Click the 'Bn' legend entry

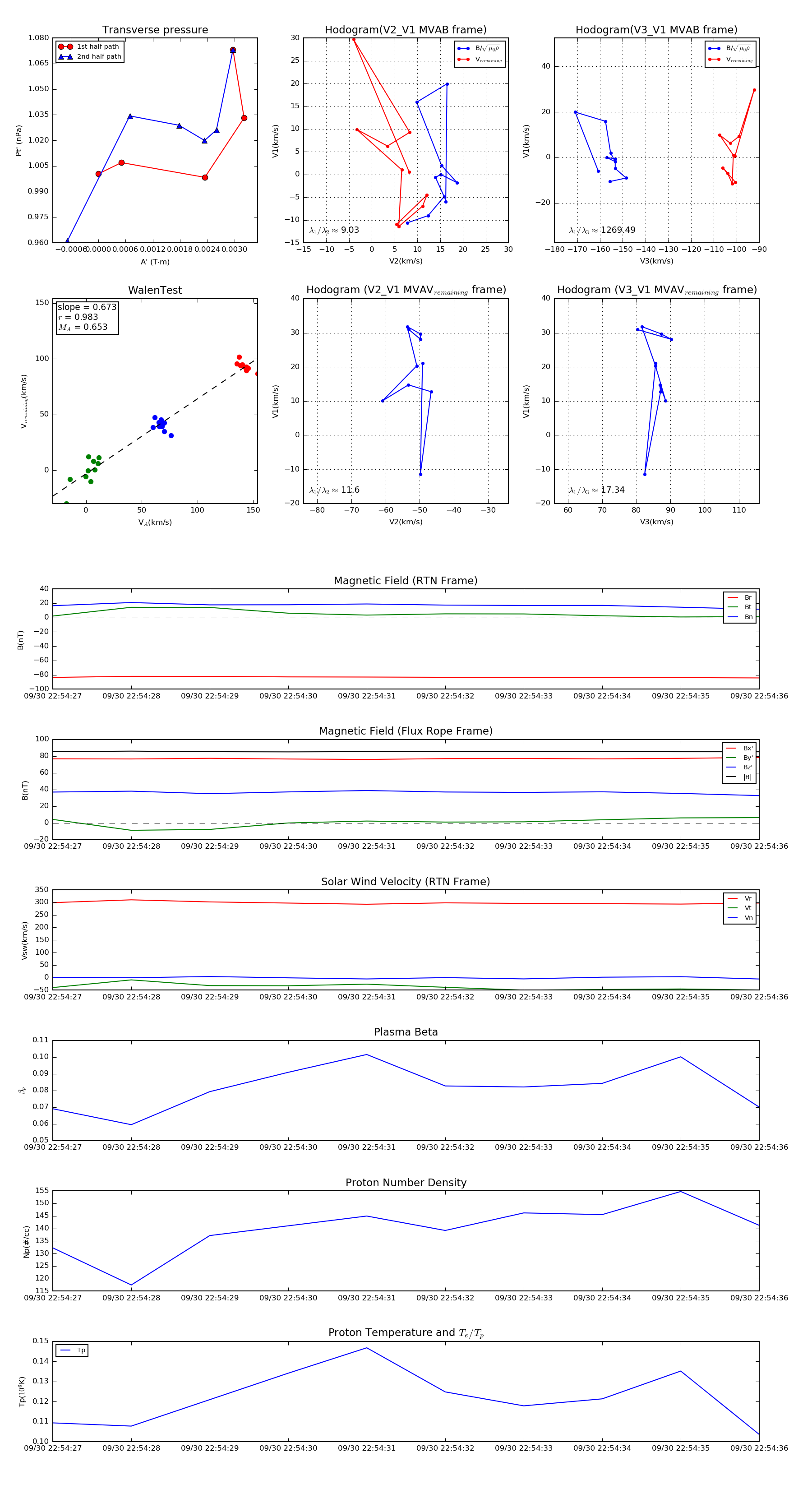[x=740, y=617]
